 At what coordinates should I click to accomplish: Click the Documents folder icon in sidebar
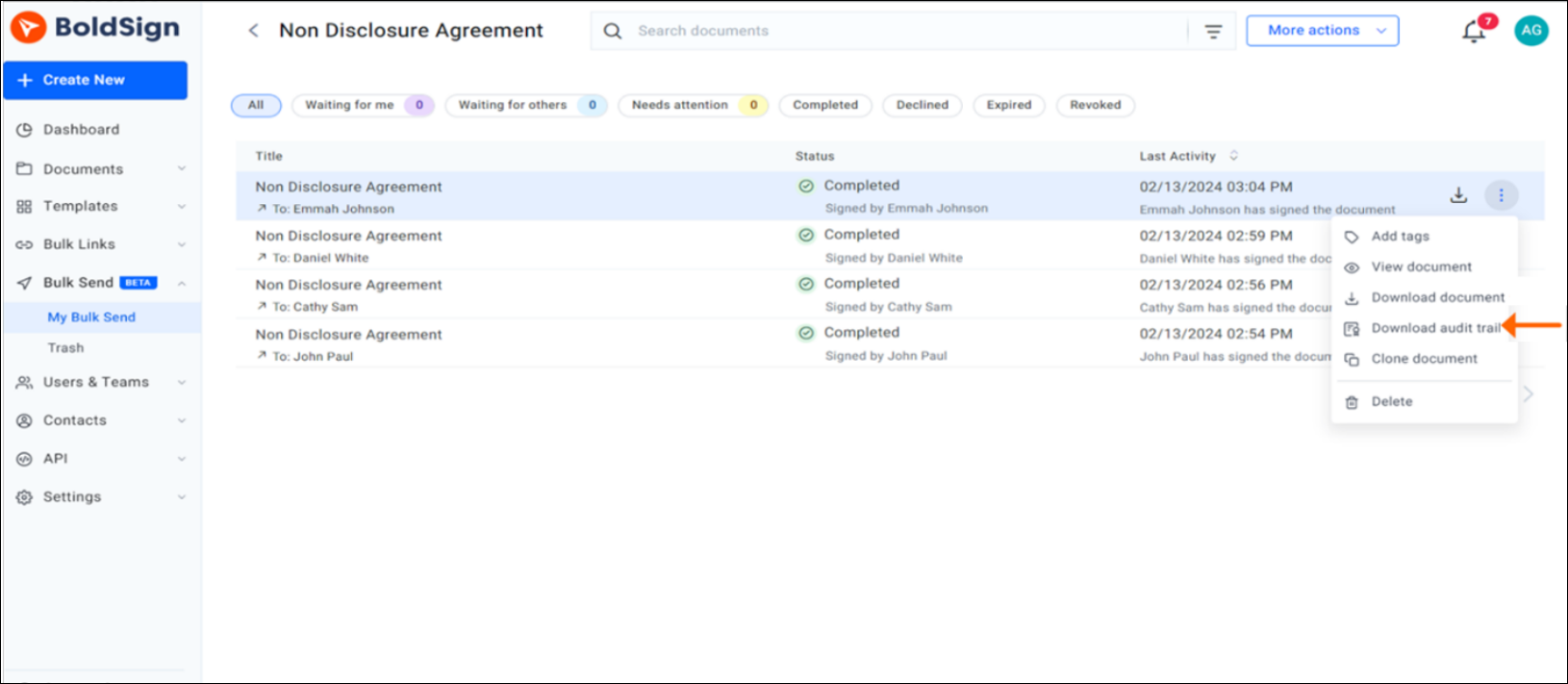tap(24, 168)
